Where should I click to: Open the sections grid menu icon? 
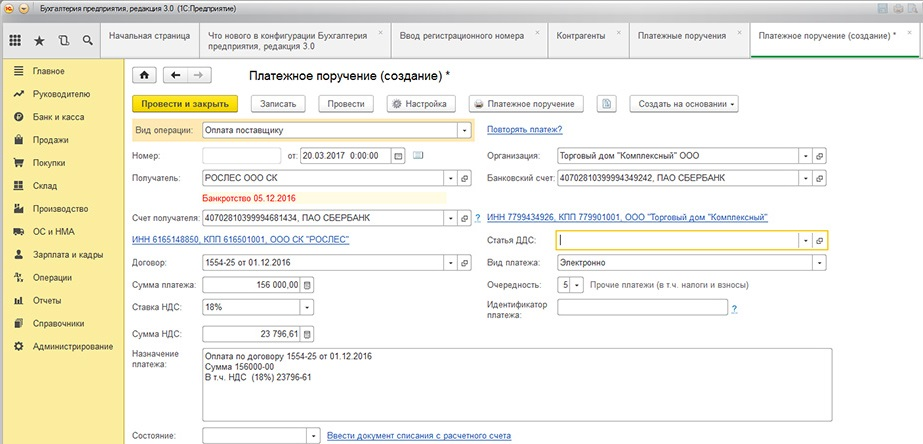coord(15,41)
